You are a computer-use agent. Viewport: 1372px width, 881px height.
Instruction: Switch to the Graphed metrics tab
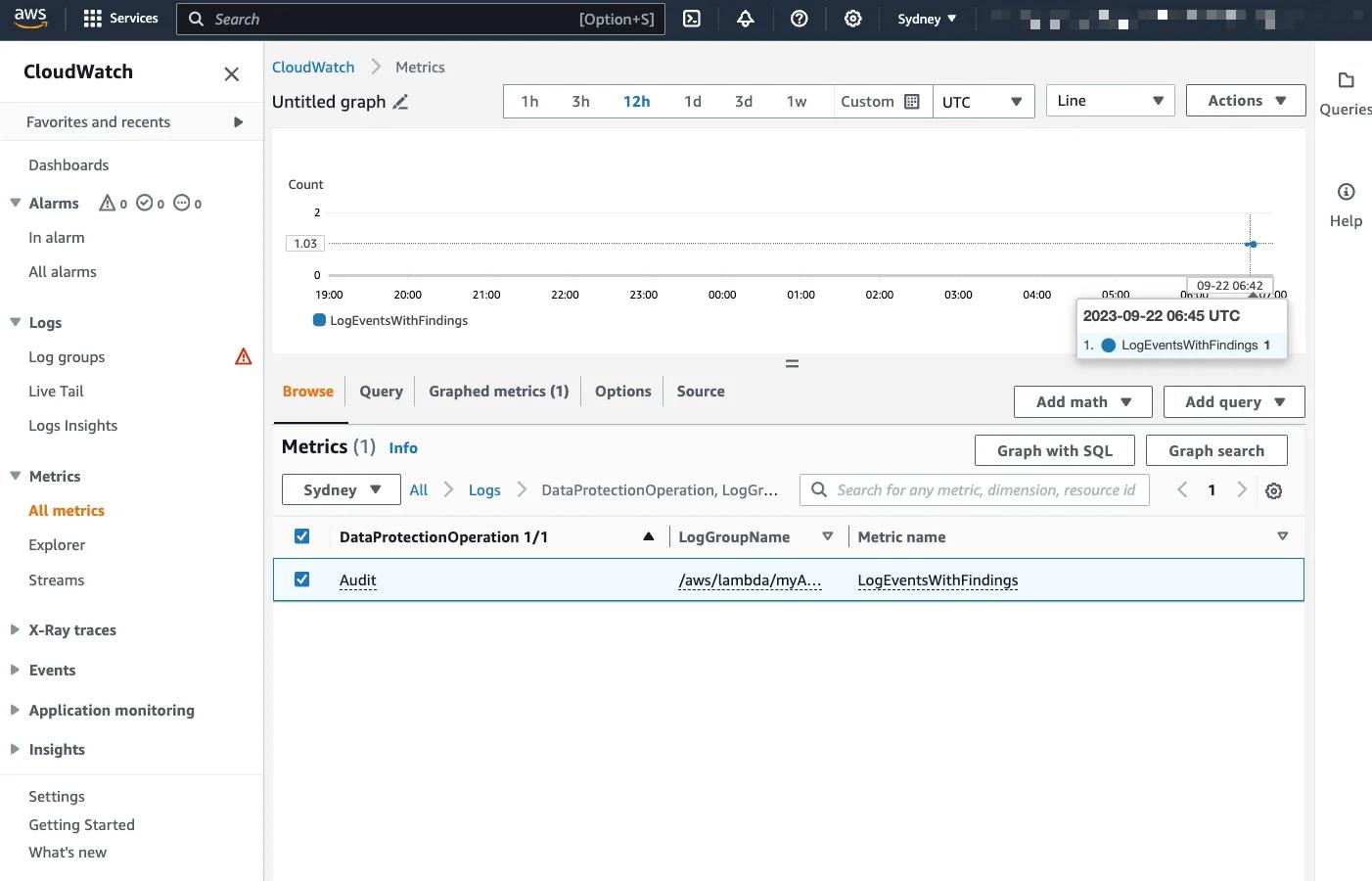click(498, 392)
